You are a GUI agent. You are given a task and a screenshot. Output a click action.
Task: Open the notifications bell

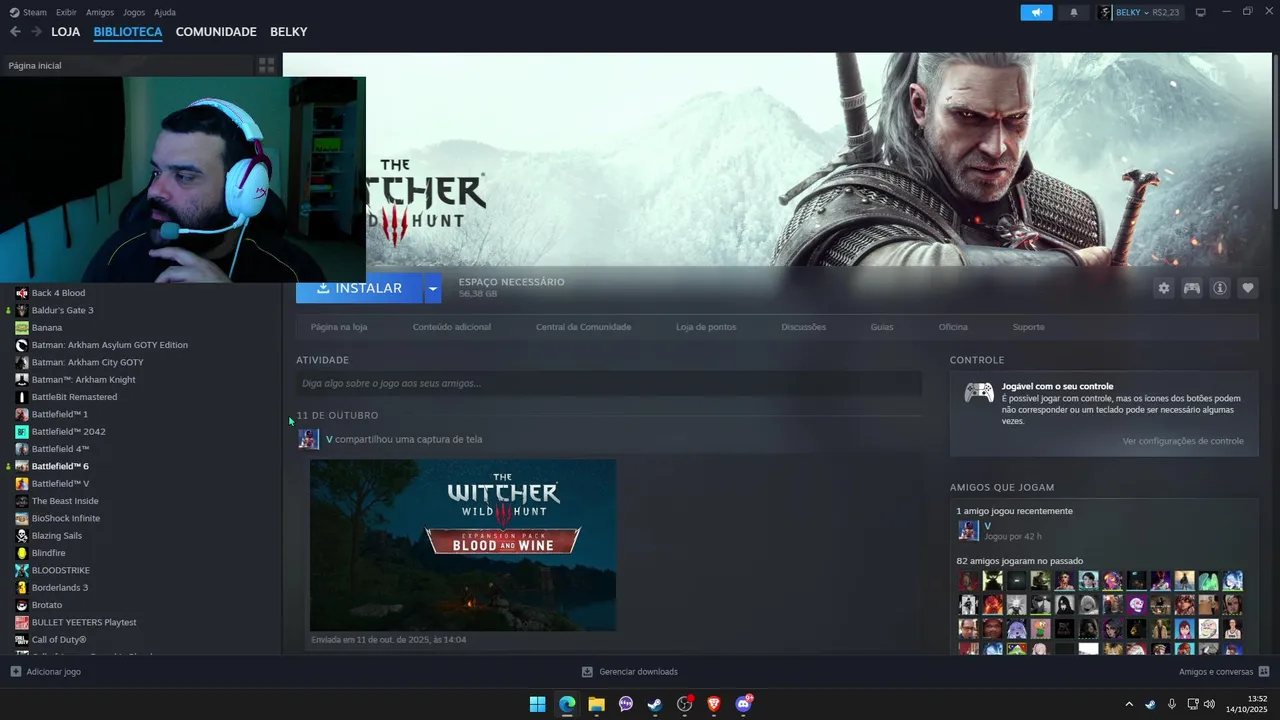(1074, 12)
